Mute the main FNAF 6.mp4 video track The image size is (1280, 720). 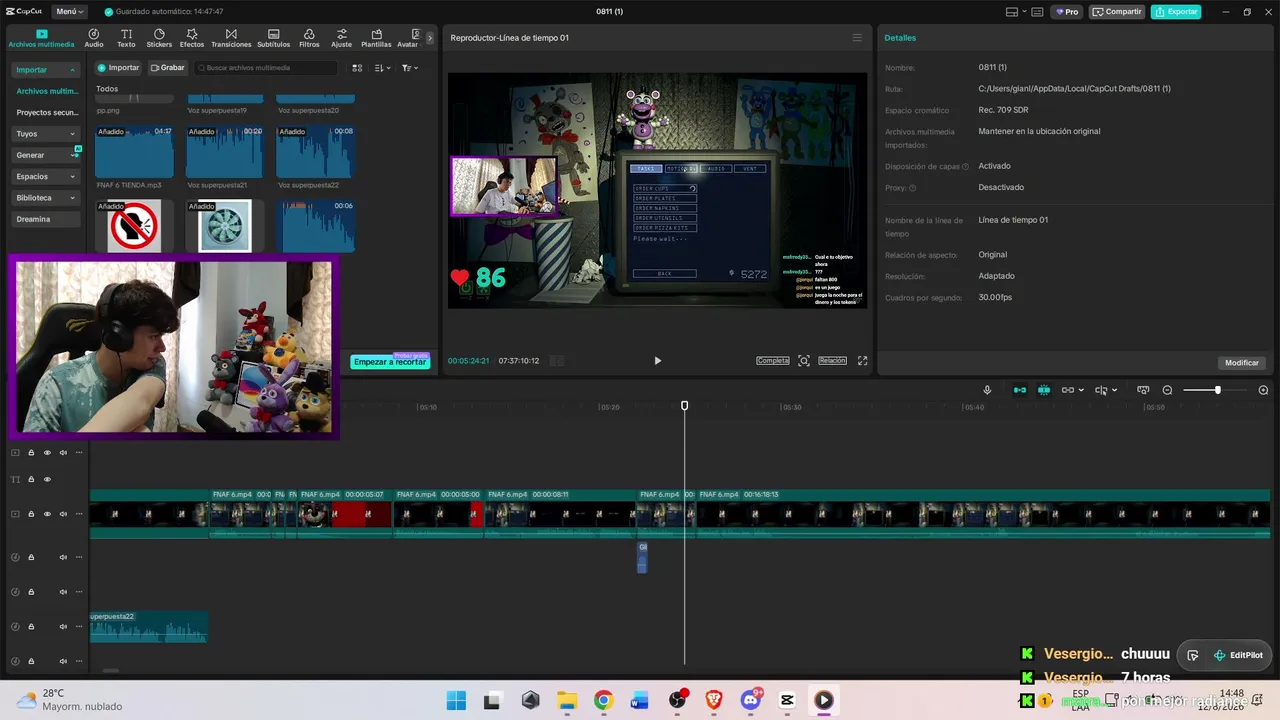(x=63, y=514)
